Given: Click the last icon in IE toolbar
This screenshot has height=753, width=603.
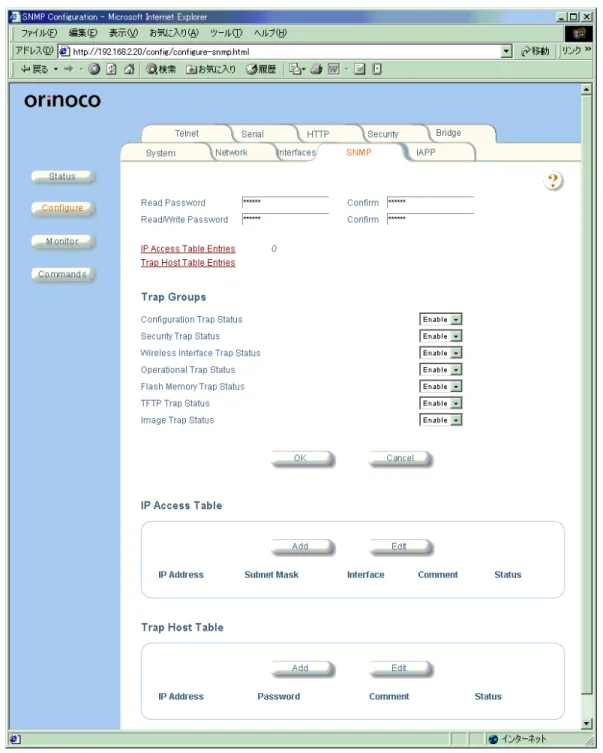Looking at the screenshot, I should tap(377, 69).
